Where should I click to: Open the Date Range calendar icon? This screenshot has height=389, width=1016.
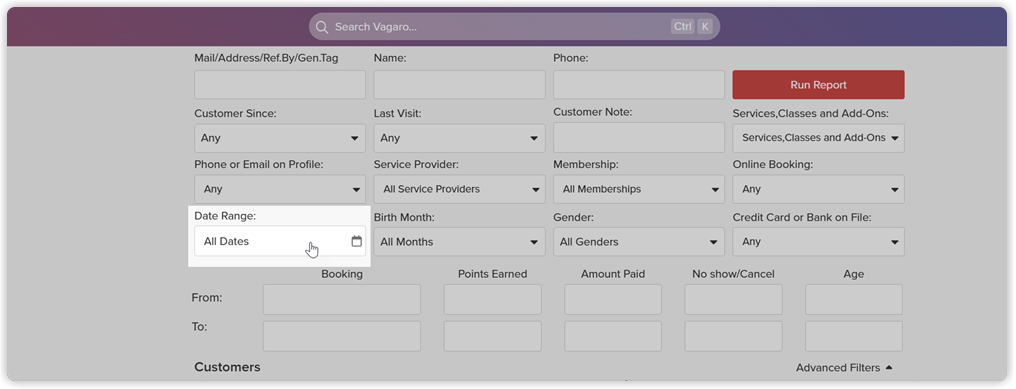pyautogui.click(x=356, y=241)
